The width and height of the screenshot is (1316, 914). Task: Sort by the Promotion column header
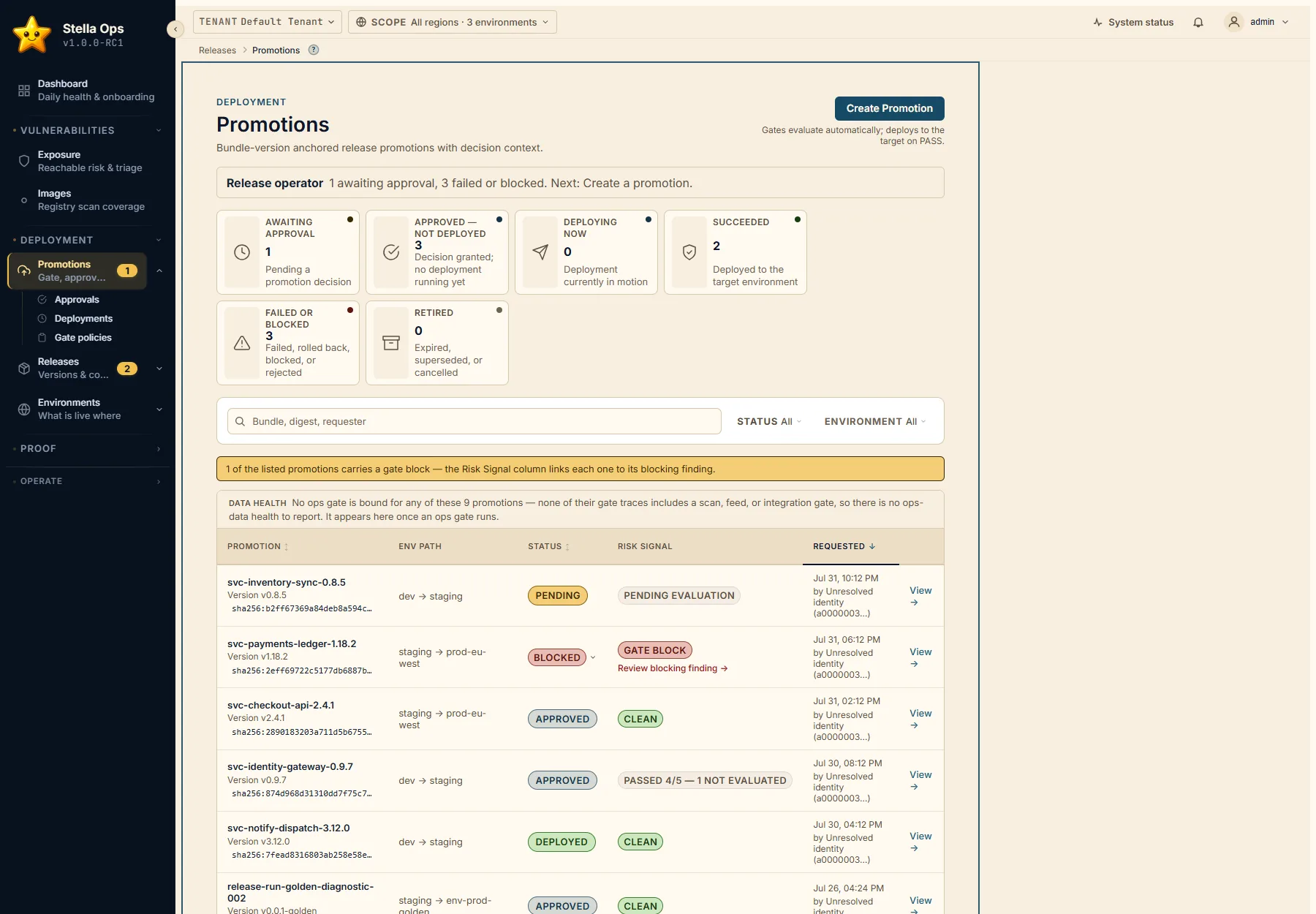[x=257, y=546]
